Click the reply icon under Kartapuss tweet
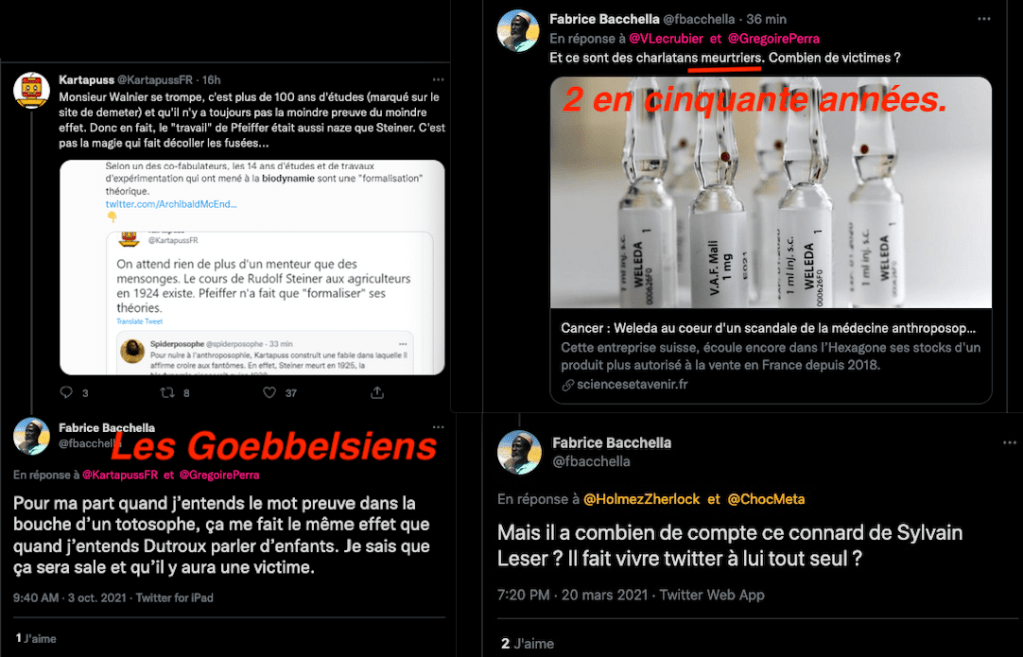This screenshot has width=1023, height=657. click(67, 392)
